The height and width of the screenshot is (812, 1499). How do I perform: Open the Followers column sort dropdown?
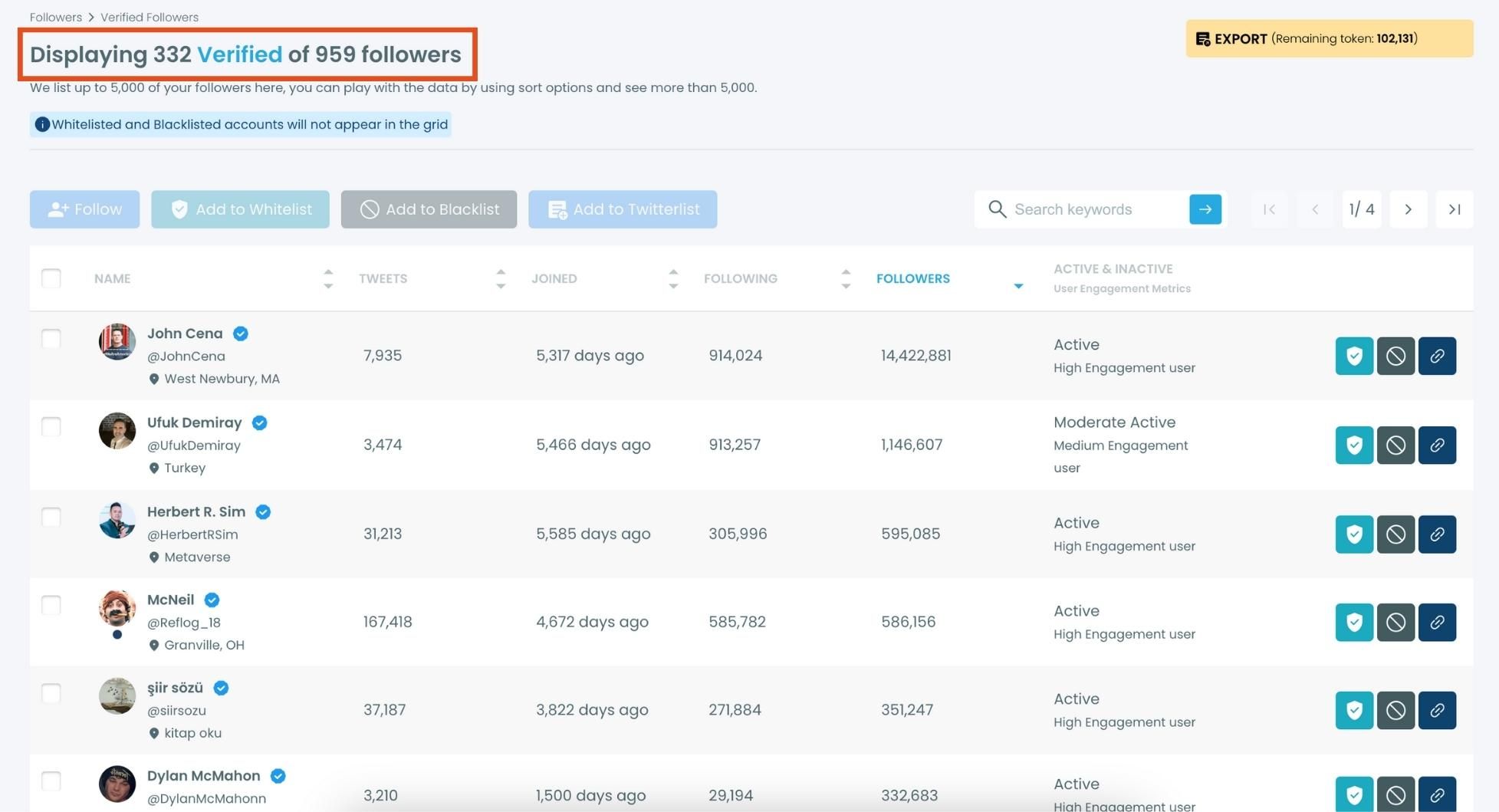point(1018,285)
